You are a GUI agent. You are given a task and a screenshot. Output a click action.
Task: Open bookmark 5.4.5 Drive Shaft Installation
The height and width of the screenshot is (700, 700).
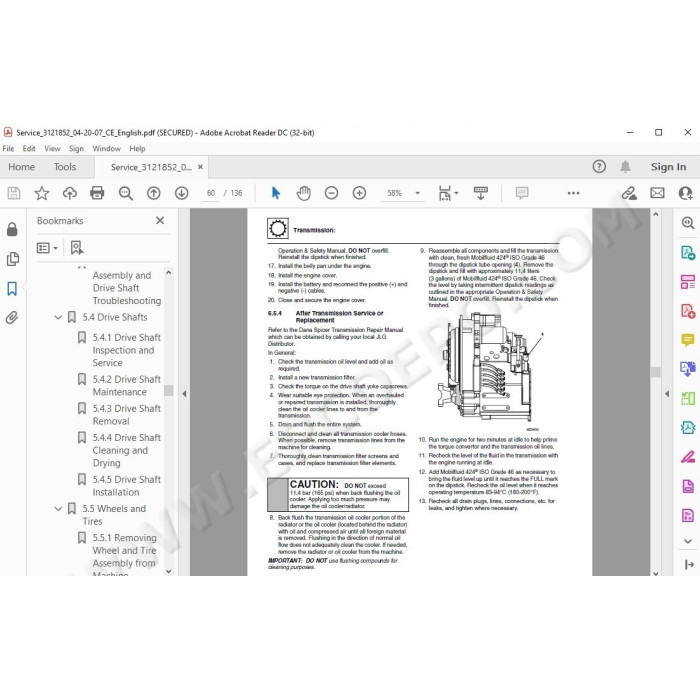click(126, 486)
